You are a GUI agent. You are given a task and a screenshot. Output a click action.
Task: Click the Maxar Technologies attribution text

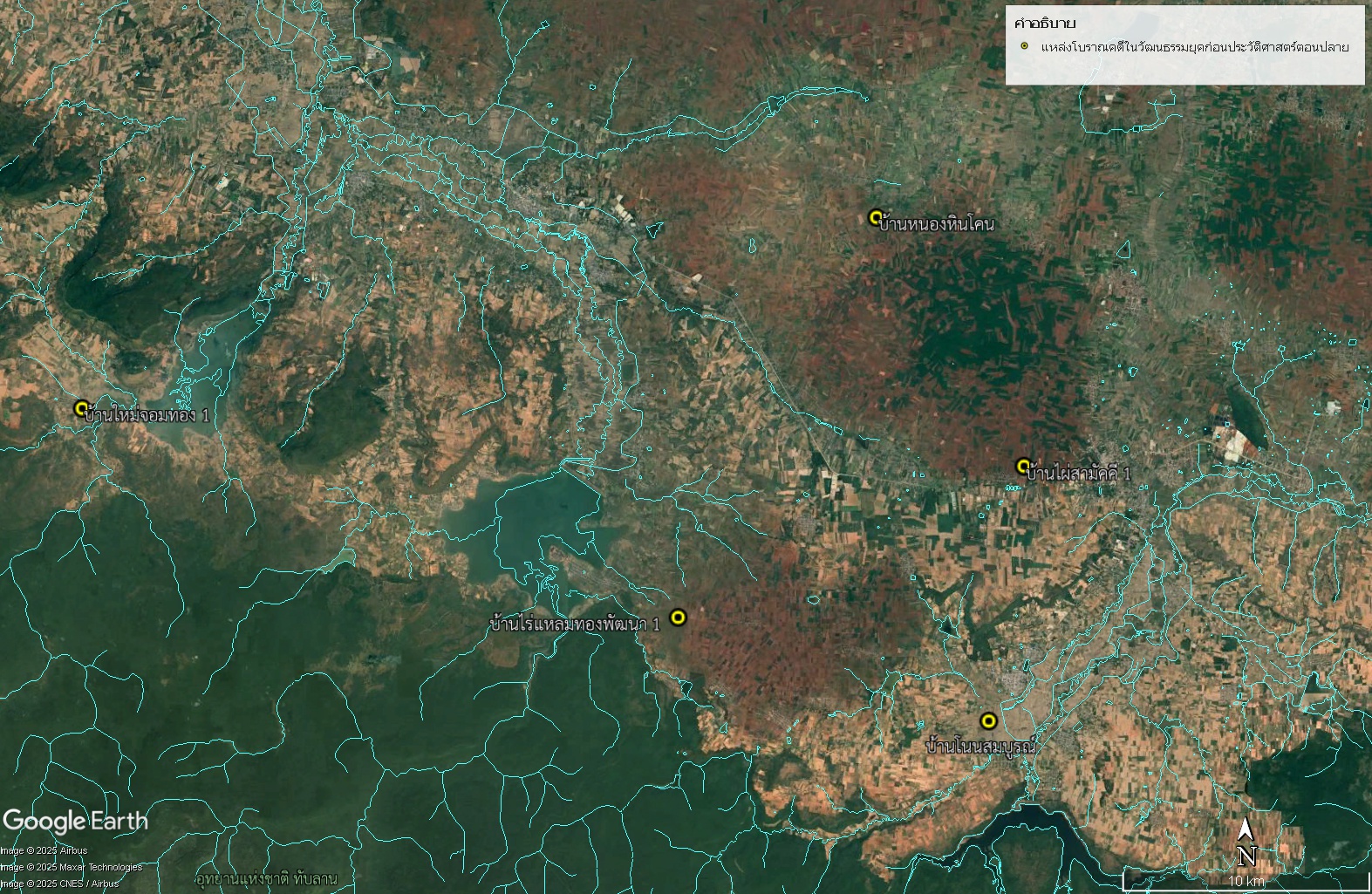pos(72,867)
